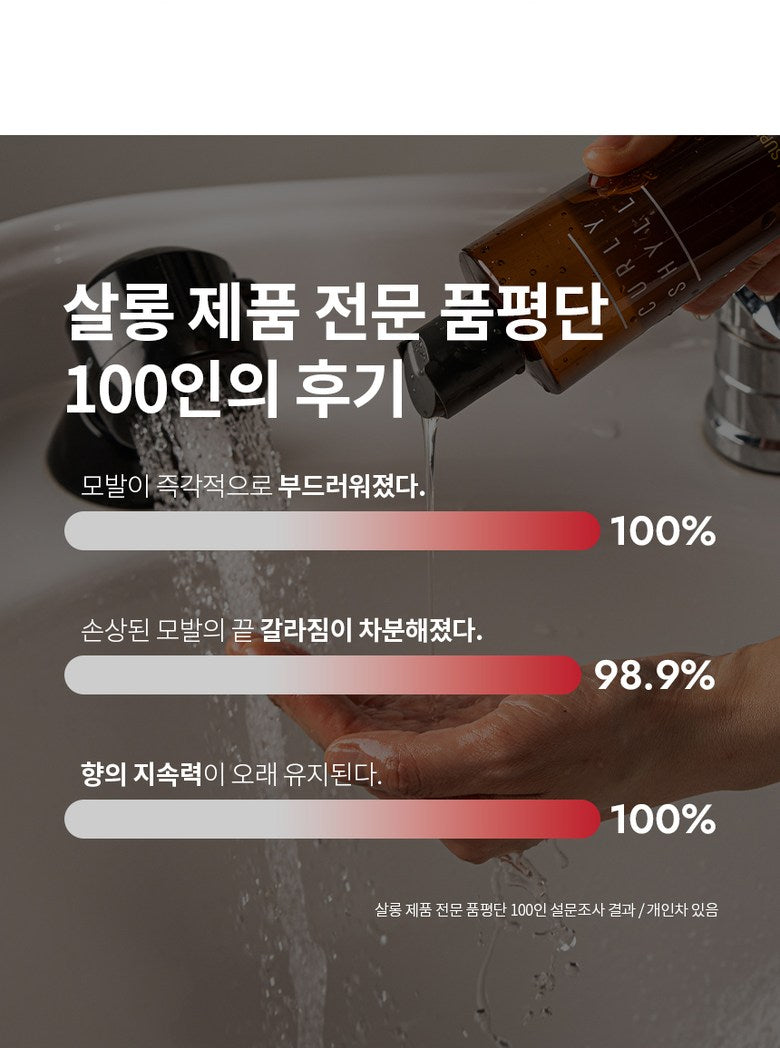
Task: Click the split-ends 98.9% progress bar
Action: 322,675
